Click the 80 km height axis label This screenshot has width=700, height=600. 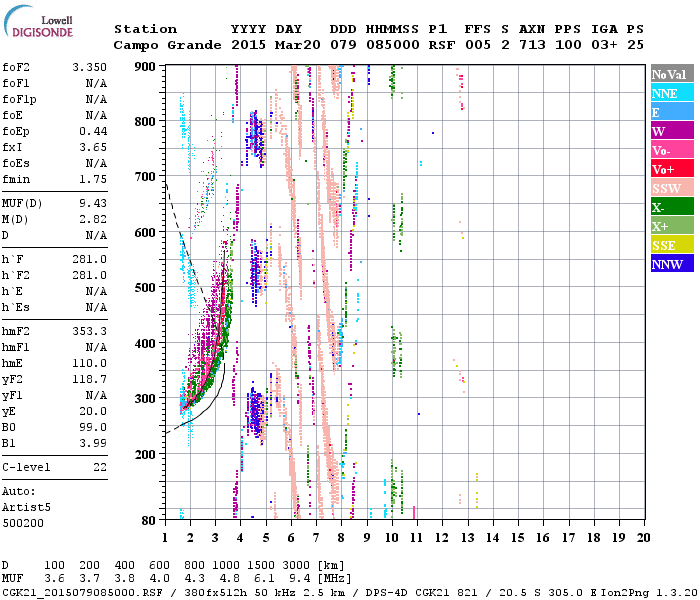click(x=149, y=521)
